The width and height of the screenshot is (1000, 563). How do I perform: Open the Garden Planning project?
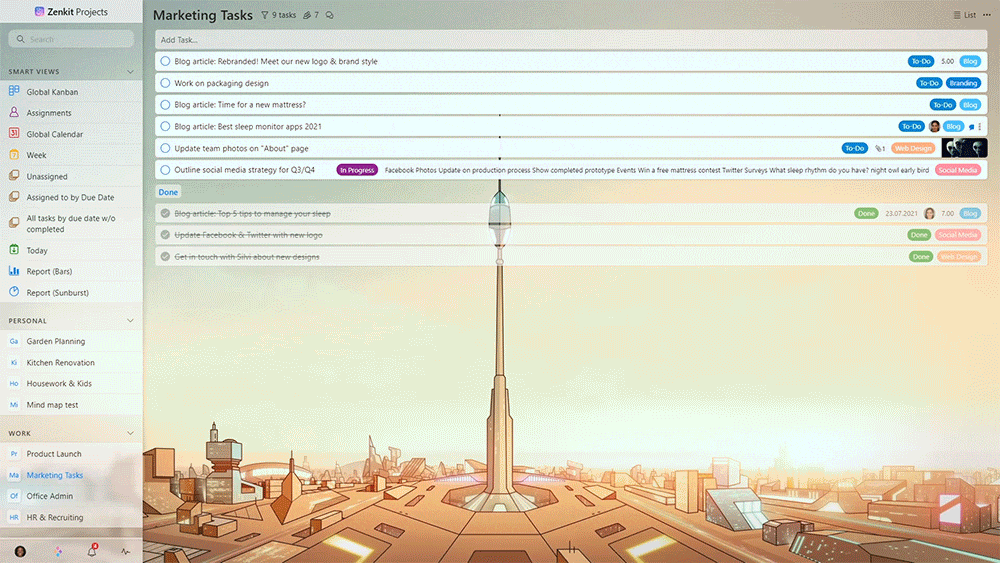point(56,341)
